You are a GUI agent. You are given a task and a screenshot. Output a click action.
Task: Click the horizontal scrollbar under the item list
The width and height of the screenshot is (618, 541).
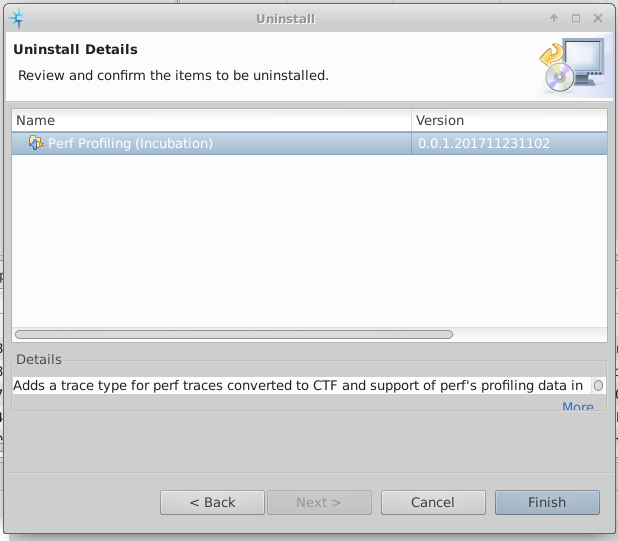tap(234, 335)
